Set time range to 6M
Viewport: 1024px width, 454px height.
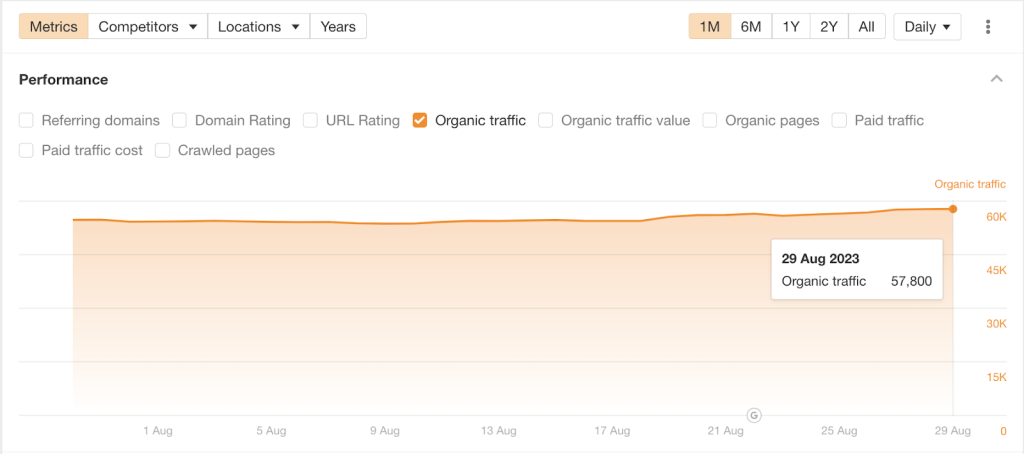click(x=751, y=27)
